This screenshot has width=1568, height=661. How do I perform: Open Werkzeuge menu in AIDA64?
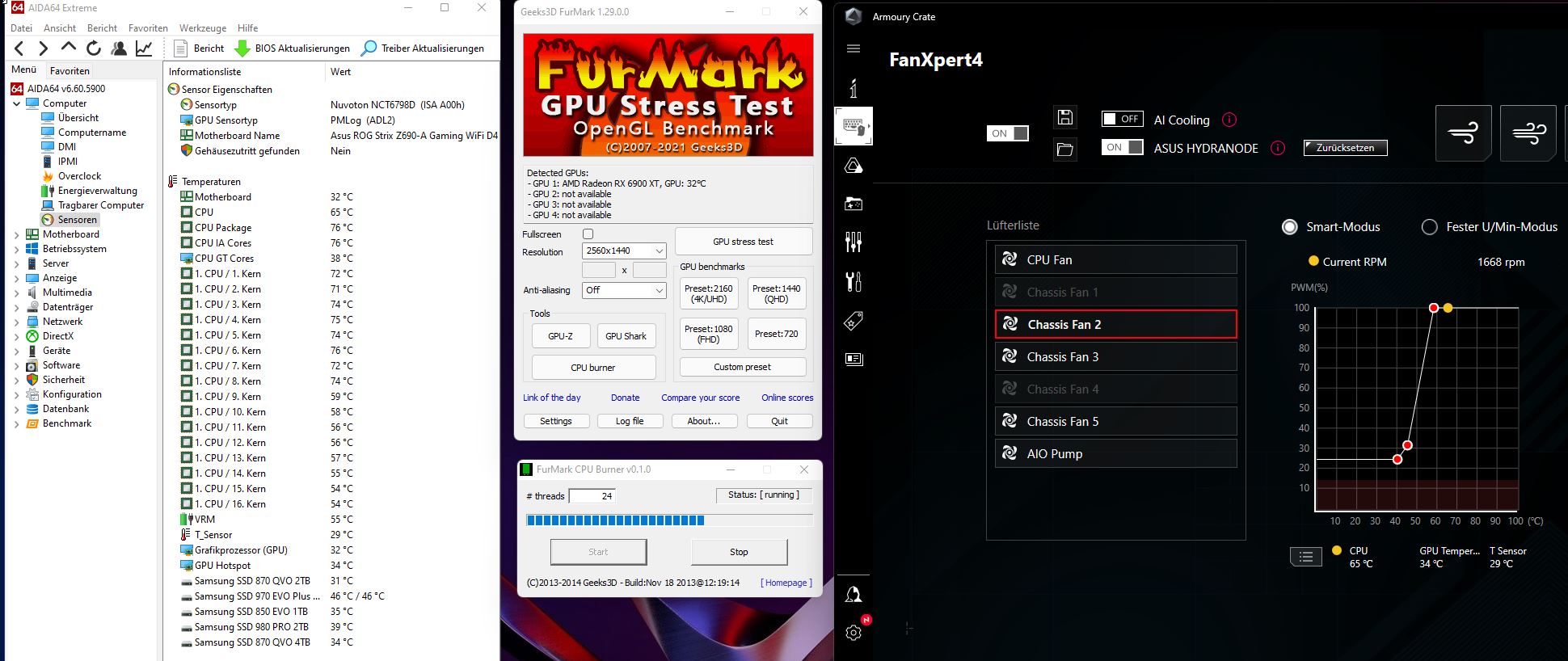[203, 27]
